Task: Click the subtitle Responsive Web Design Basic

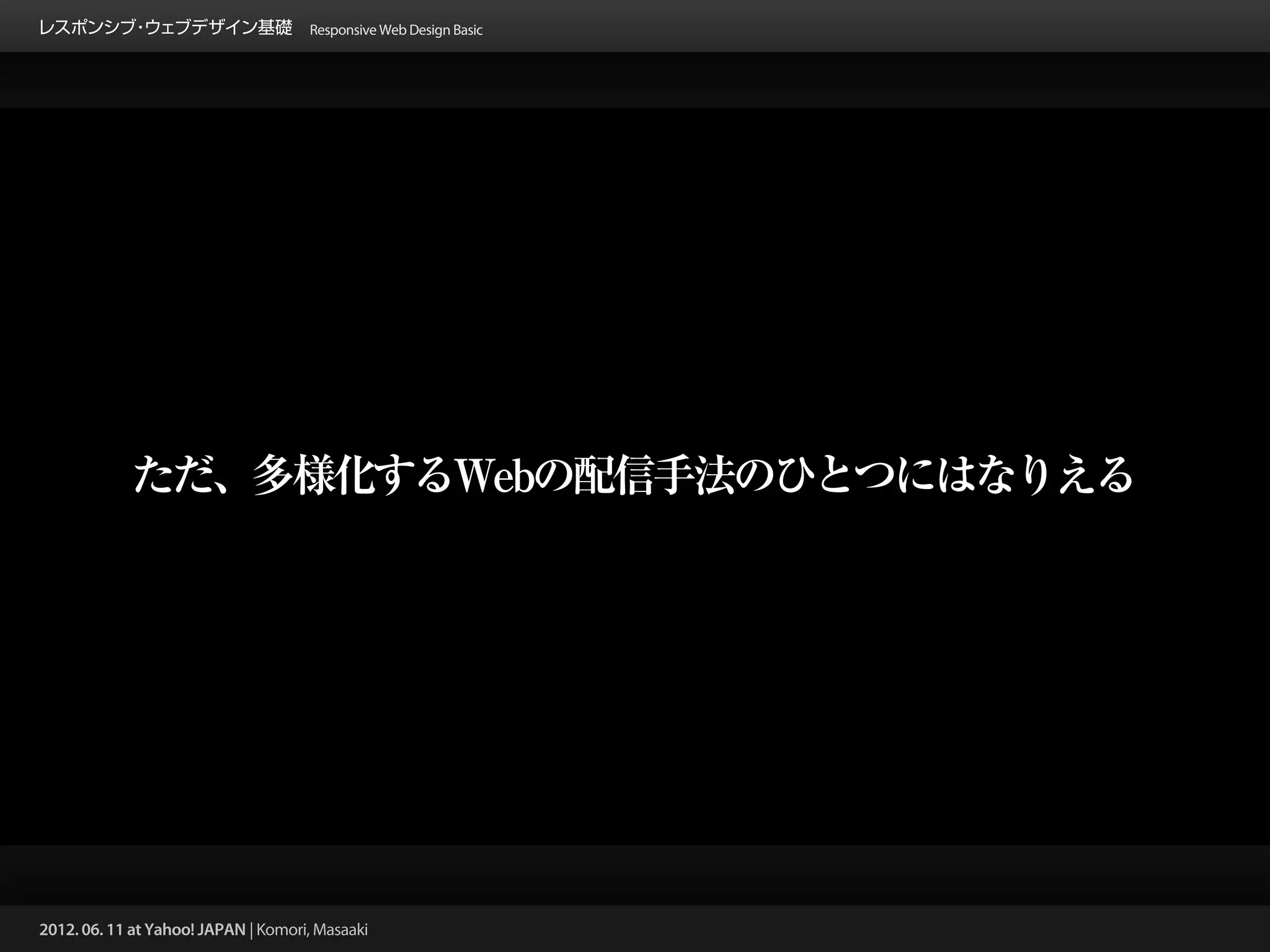Action: click(396, 30)
